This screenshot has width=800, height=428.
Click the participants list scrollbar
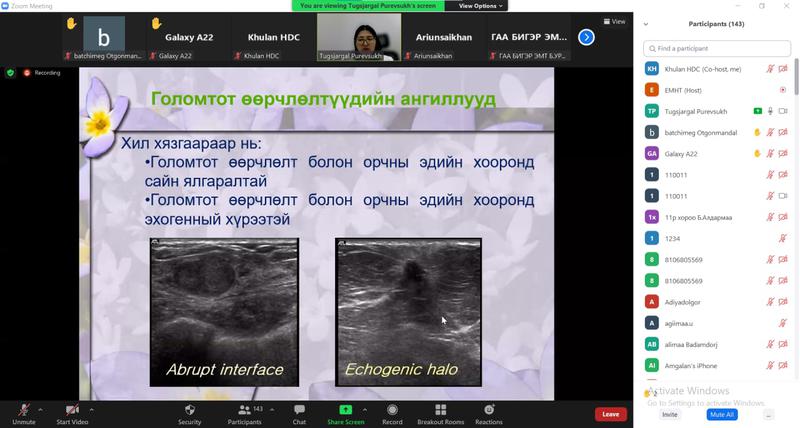point(796,77)
